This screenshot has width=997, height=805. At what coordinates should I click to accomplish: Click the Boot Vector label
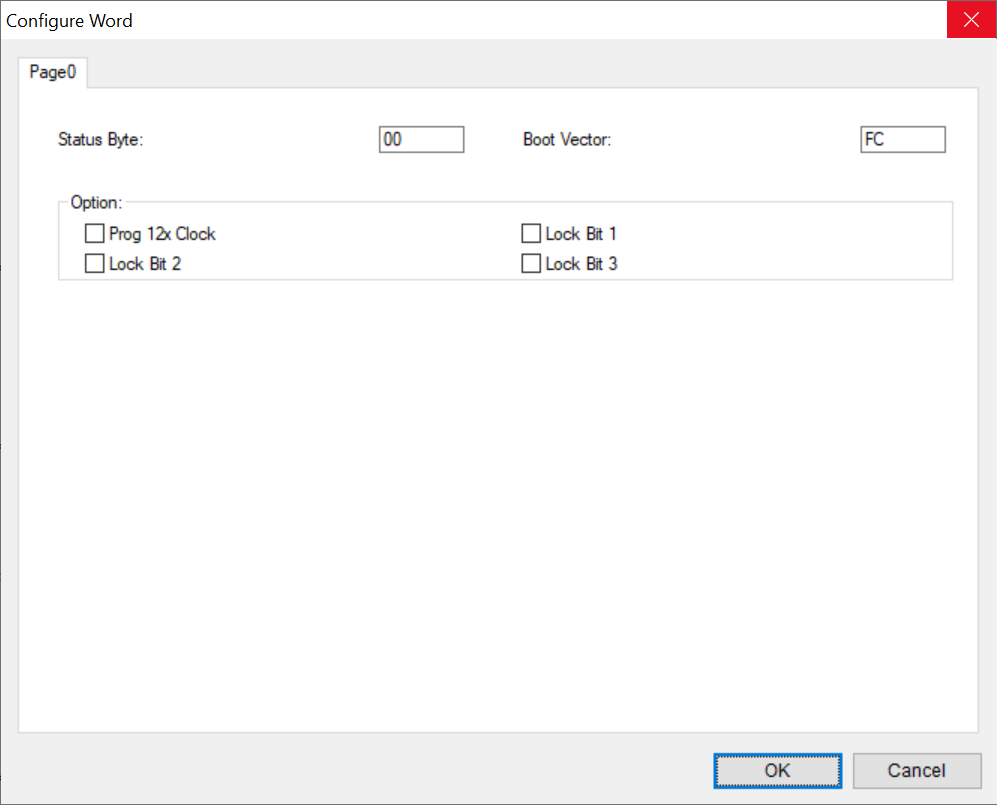tap(567, 139)
